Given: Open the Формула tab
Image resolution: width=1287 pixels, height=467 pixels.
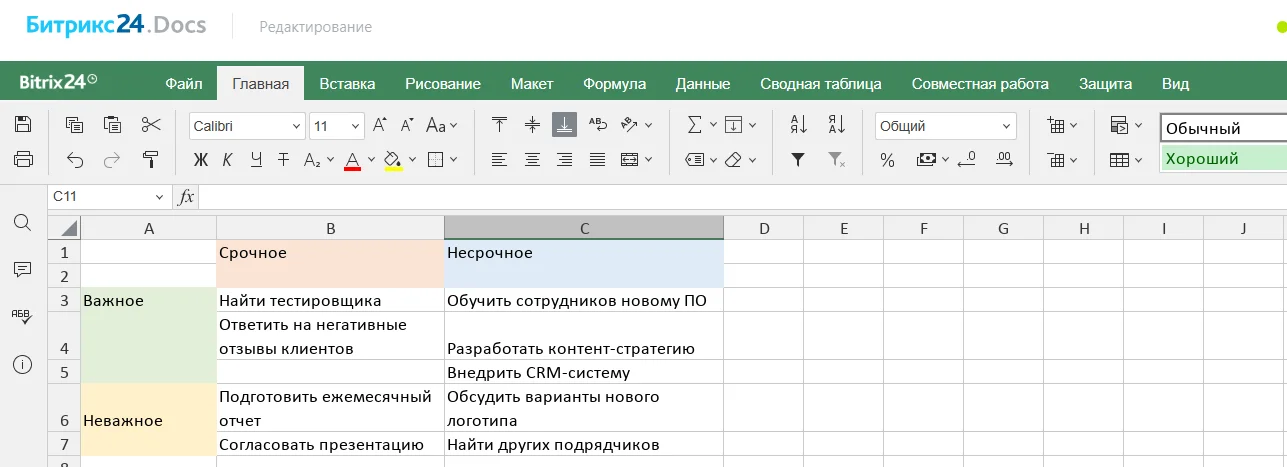Looking at the screenshot, I should tap(614, 84).
